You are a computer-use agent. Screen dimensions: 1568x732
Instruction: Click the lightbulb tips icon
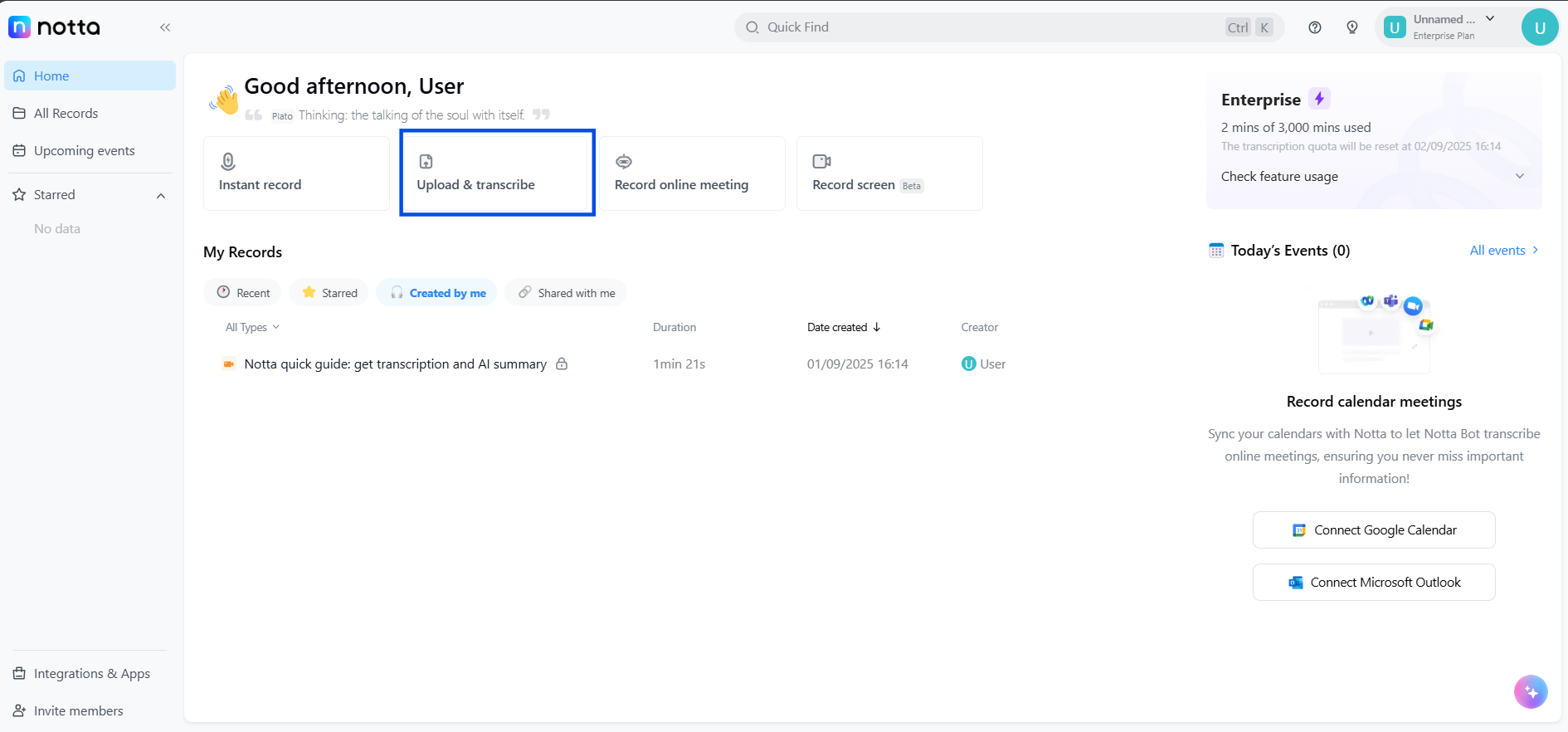[x=1352, y=27]
